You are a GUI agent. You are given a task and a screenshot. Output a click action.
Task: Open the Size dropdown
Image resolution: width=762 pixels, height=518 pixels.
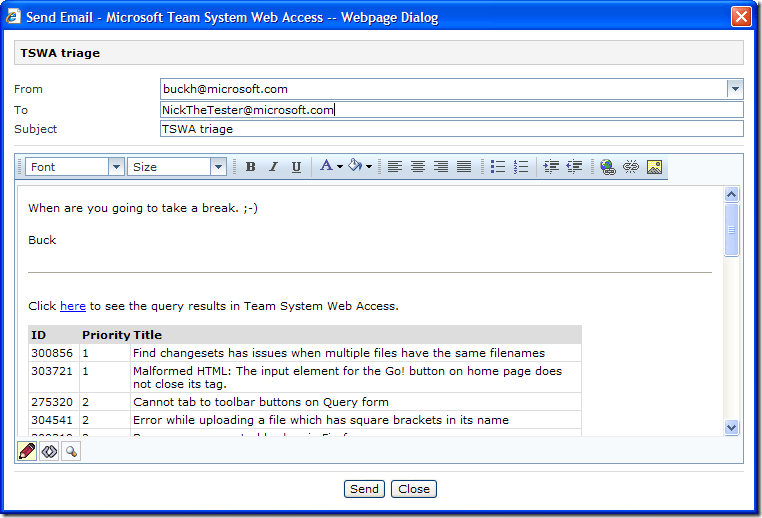tap(177, 167)
